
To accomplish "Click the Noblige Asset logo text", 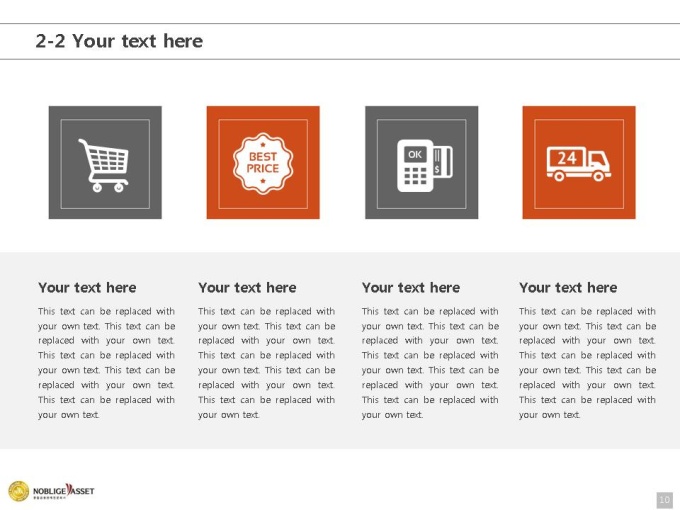I will 64,491.
